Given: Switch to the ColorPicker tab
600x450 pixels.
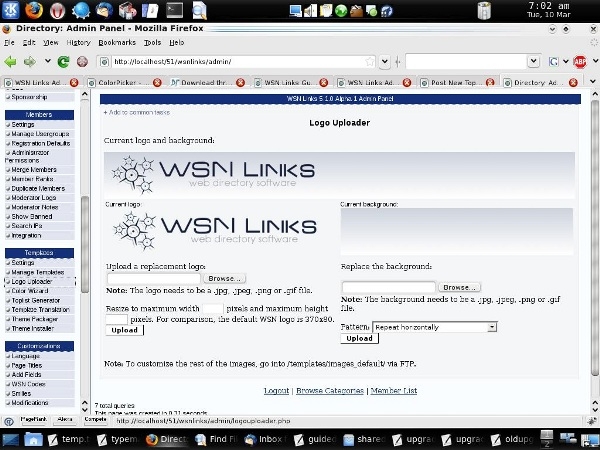Looking at the screenshot, I should pyautogui.click(x=123, y=82).
